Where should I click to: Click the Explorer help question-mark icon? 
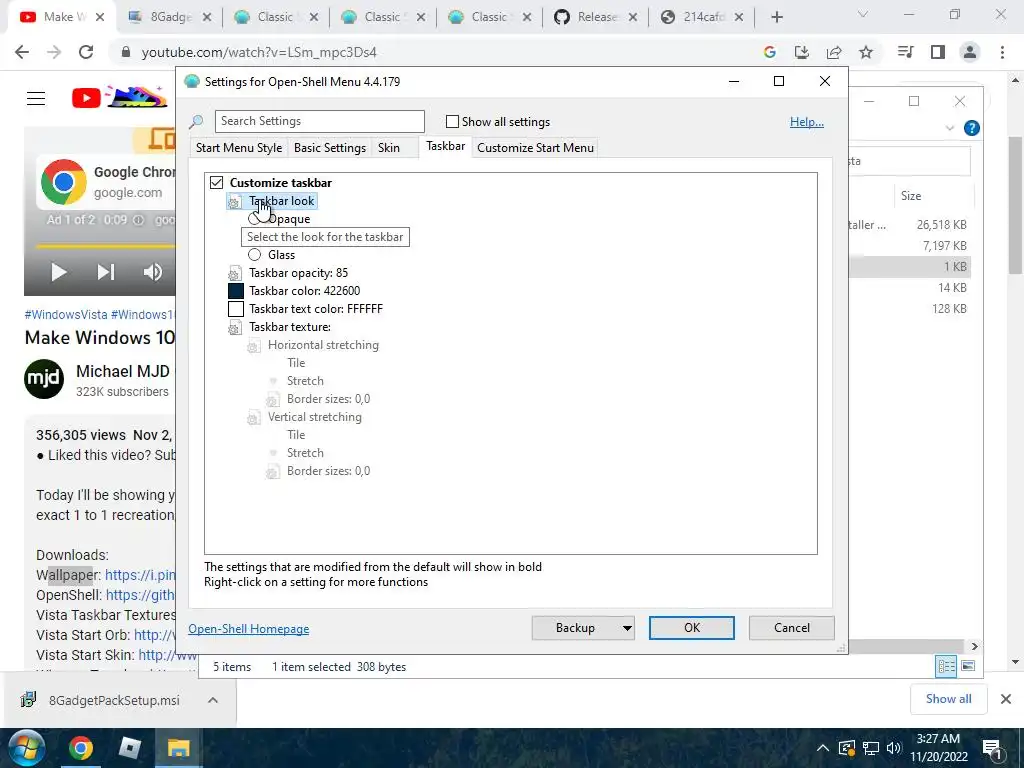click(972, 128)
